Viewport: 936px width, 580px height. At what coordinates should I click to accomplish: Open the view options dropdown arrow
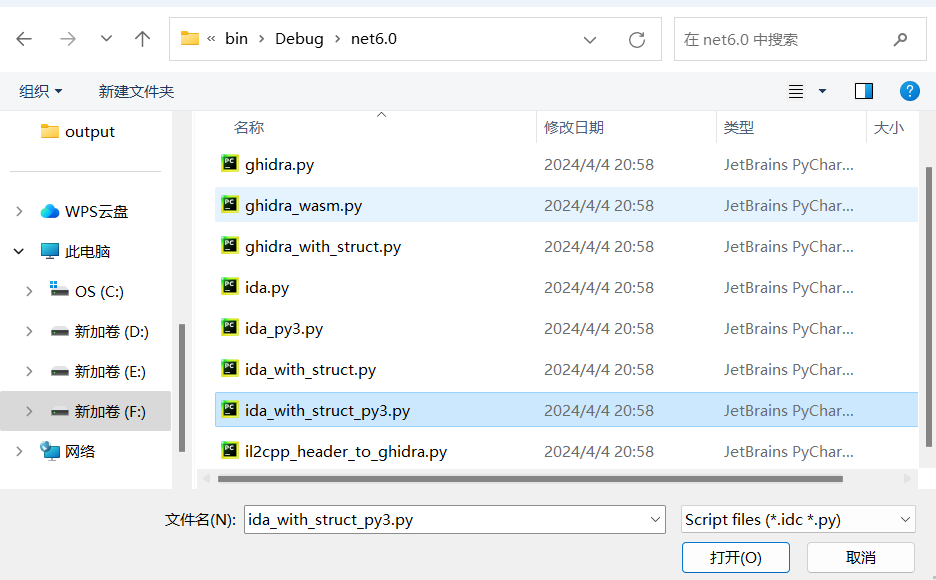[x=822, y=91]
